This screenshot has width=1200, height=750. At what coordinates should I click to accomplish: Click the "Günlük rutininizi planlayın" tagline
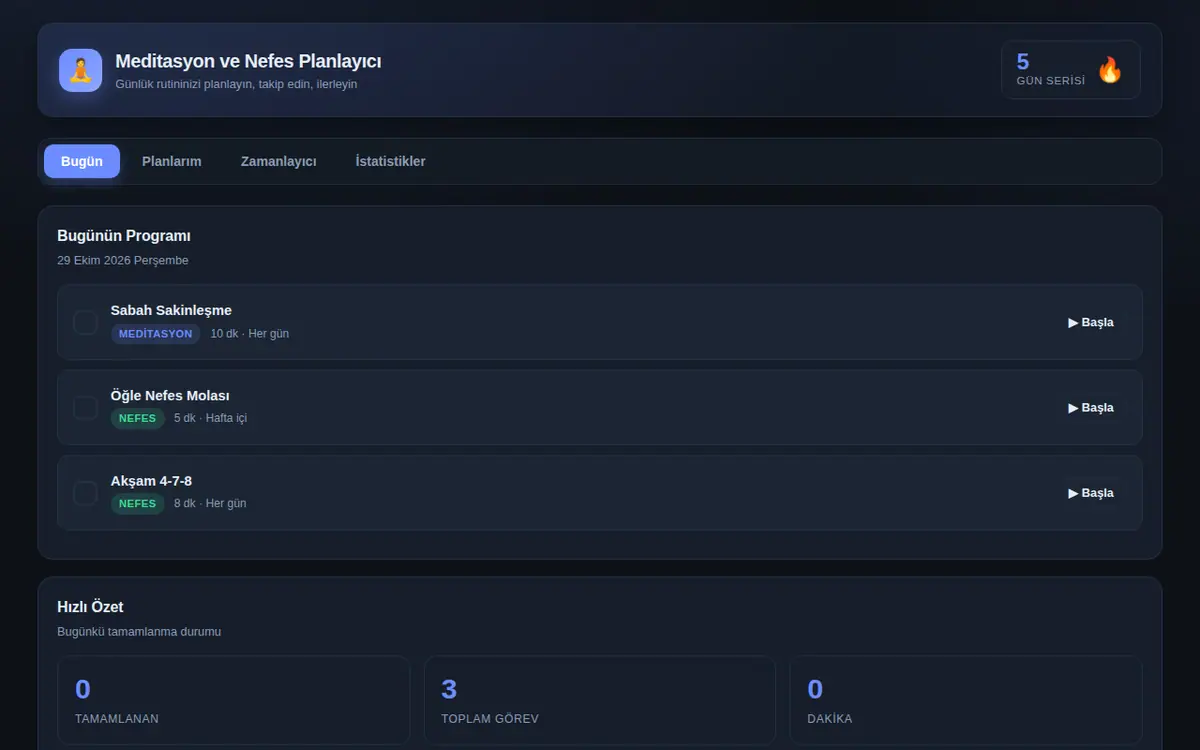click(x=236, y=84)
